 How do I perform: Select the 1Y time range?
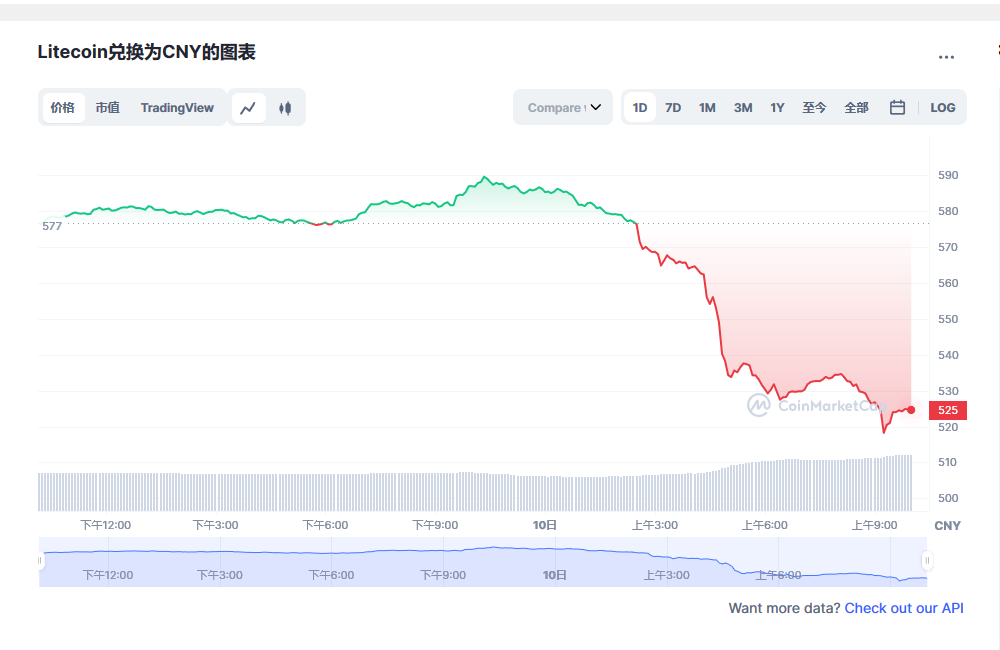coord(777,107)
